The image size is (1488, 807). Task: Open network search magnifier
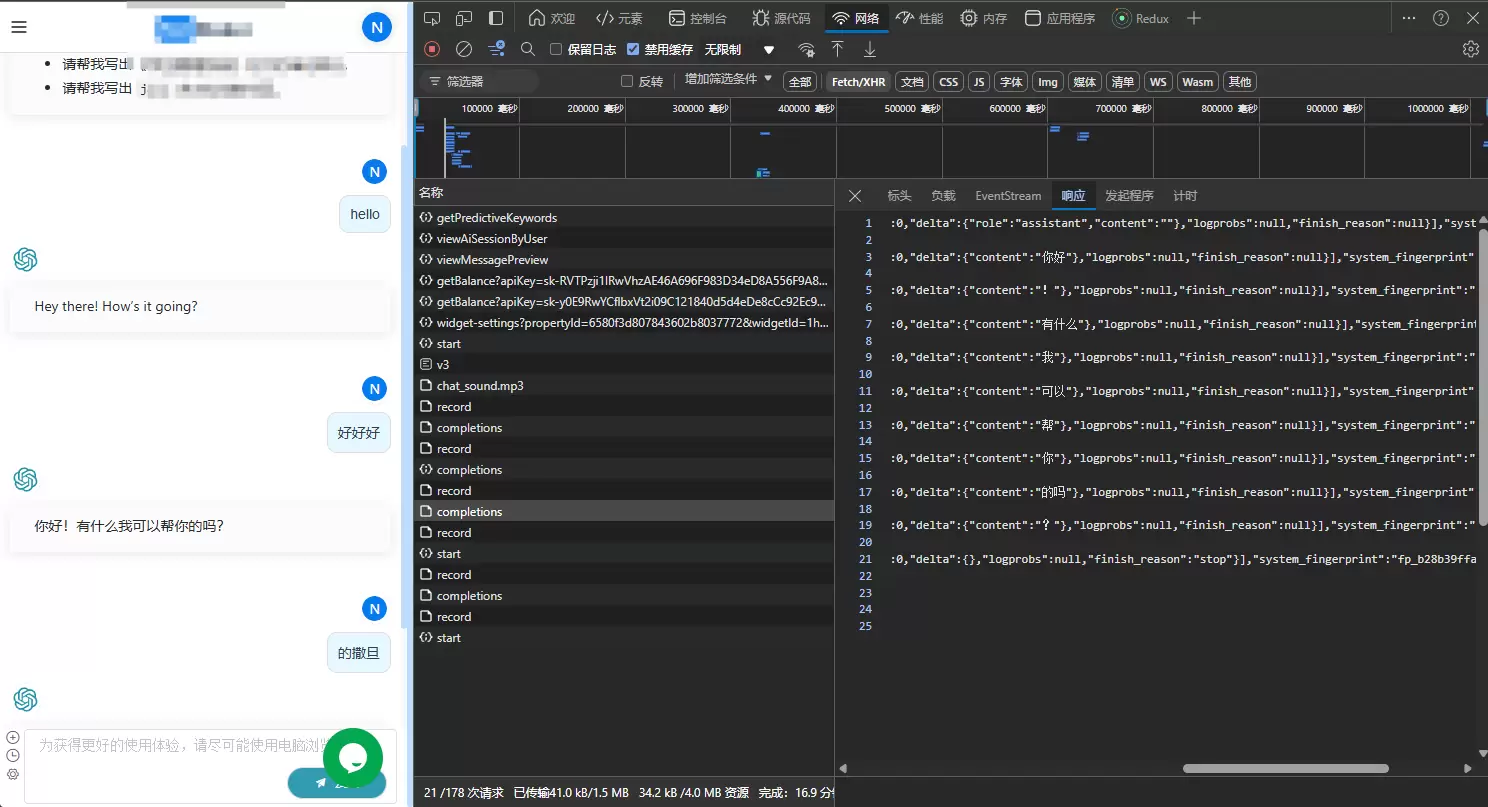click(528, 49)
